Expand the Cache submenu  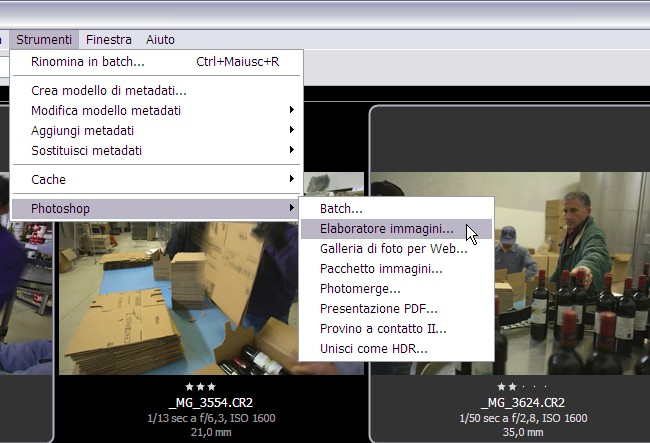point(156,179)
